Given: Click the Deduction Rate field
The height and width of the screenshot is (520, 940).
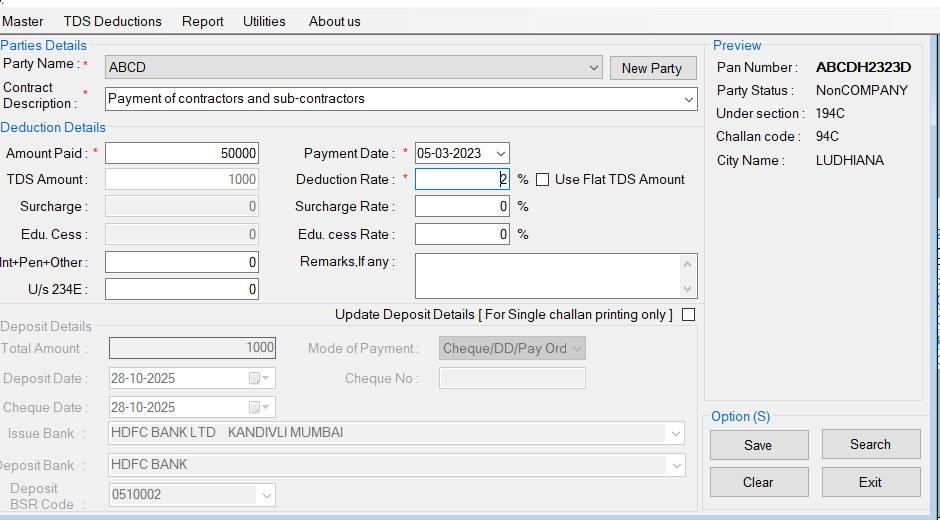Looking at the screenshot, I should pos(462,180).
